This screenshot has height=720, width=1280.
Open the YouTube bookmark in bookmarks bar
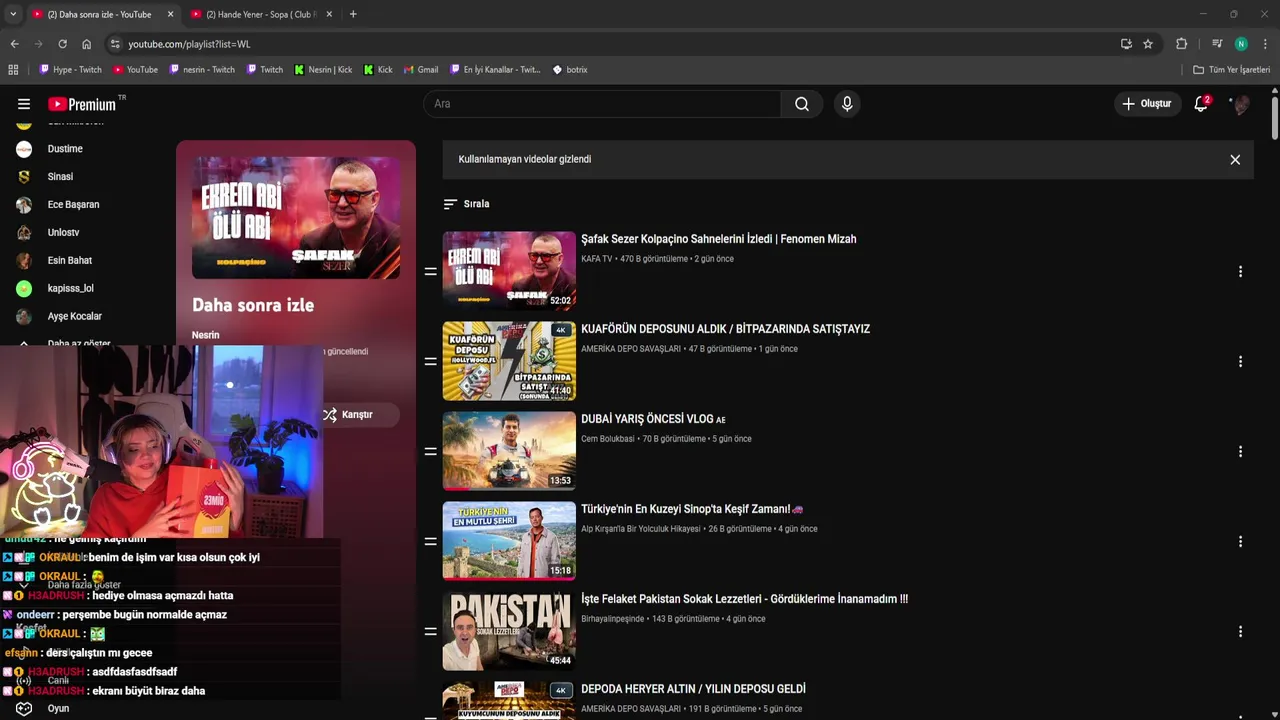tap(135, 70)
